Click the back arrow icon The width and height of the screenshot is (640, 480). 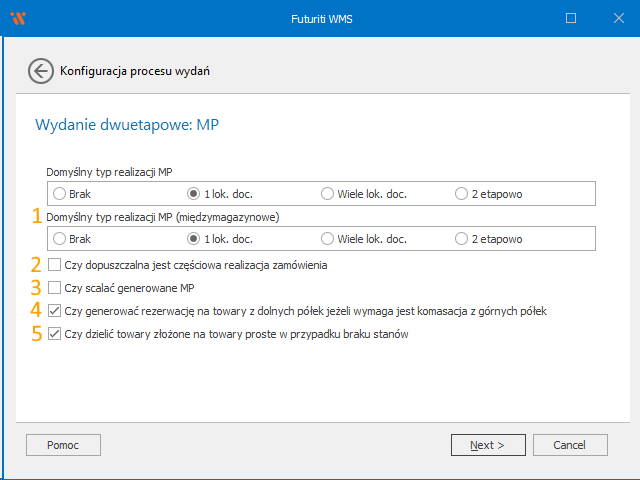41,71
